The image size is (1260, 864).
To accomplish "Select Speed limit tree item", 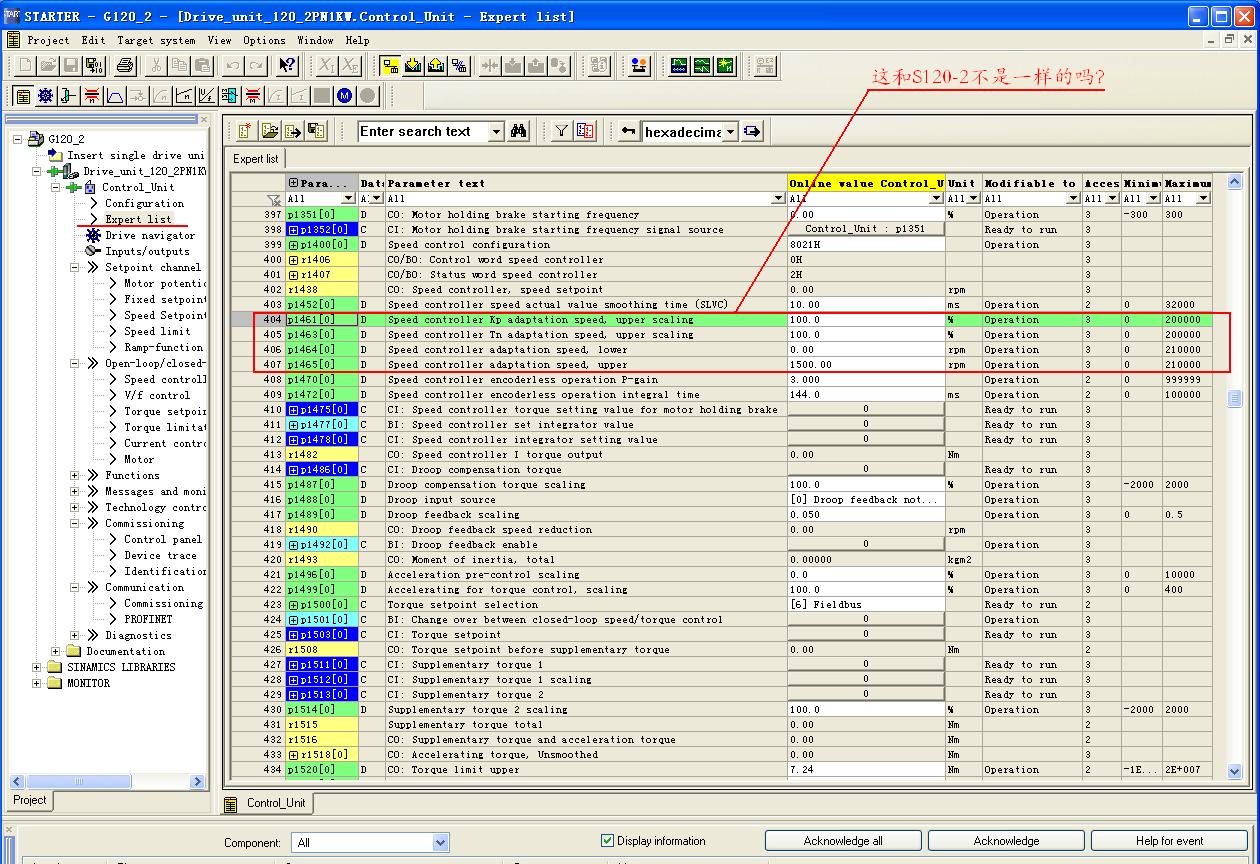I will pyautogui.click(x=157, y=331).
